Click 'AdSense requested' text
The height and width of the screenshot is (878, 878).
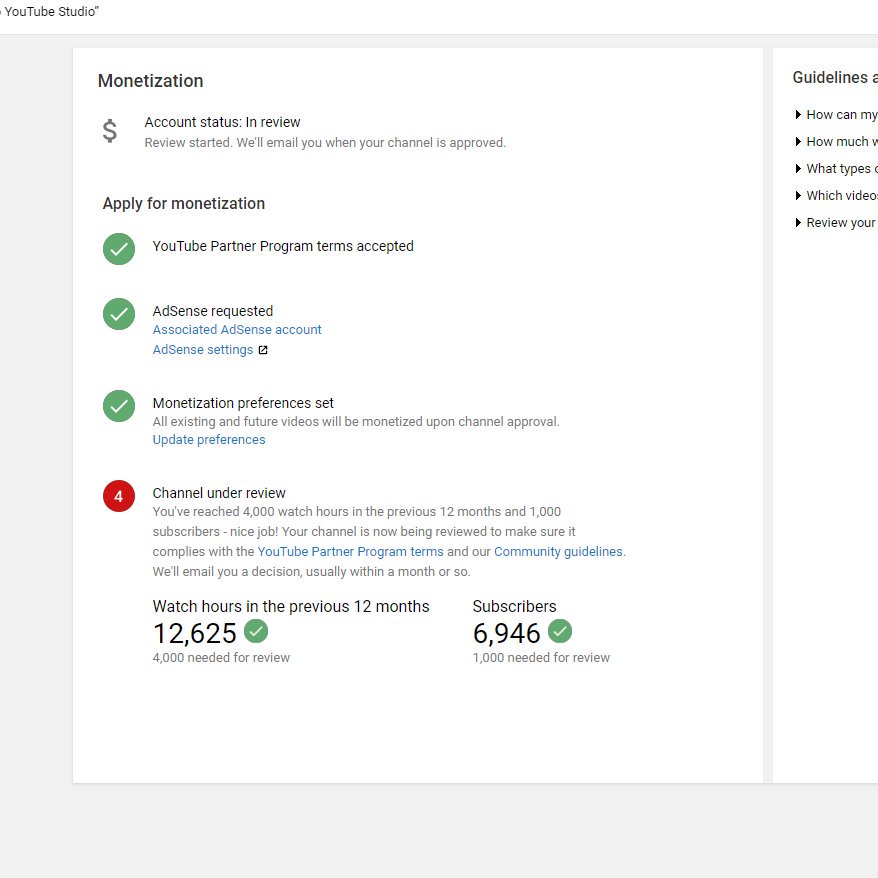213,311
